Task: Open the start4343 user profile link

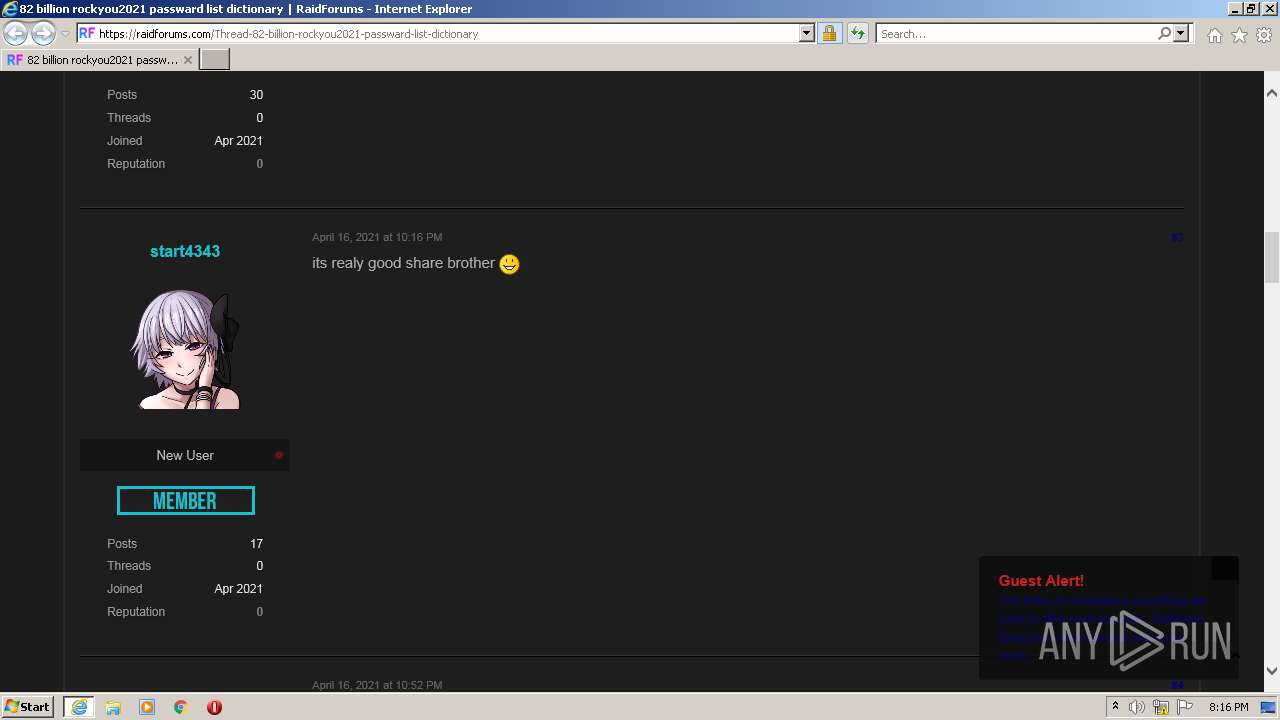Action: (185, 251)
